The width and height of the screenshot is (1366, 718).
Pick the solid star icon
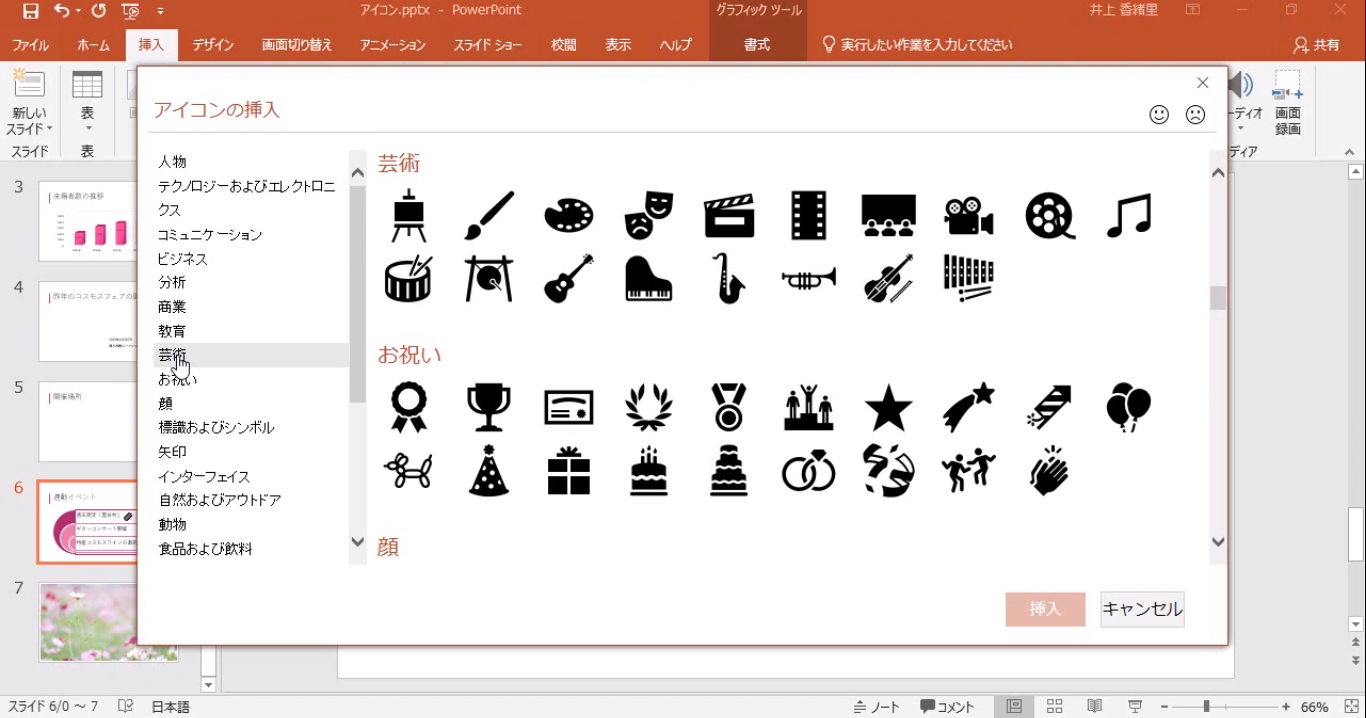(x=889, y=408)
